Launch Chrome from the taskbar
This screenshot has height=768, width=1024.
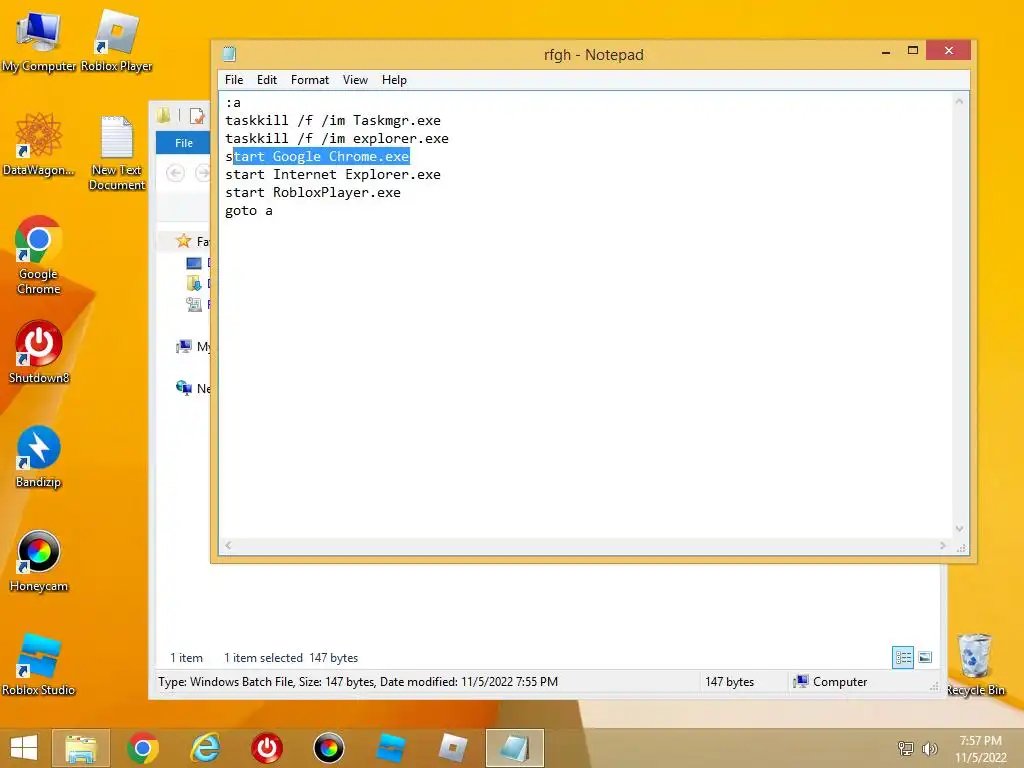pyautogui.click(x=143, y=748)
